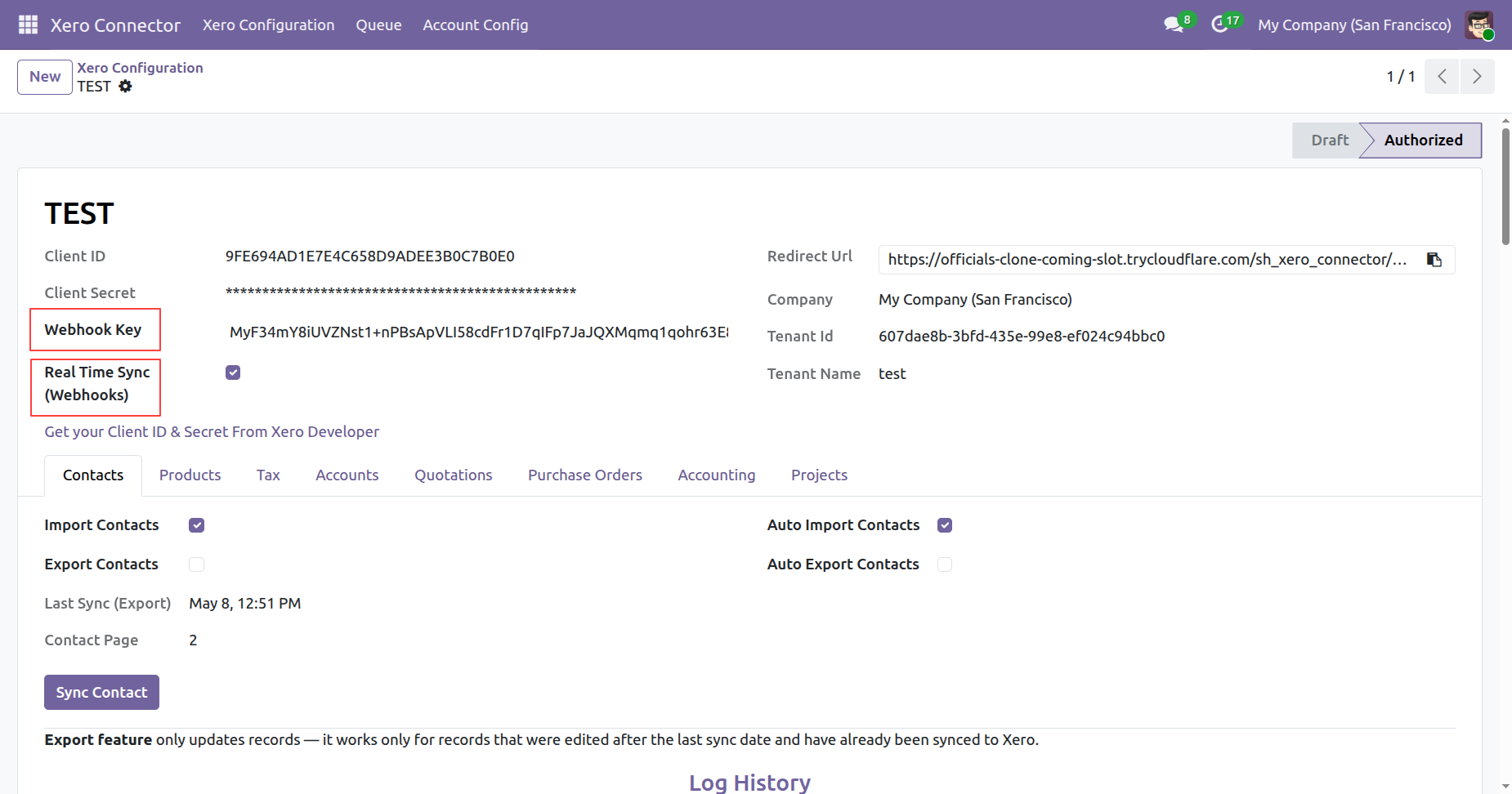Open the Purchase Orders tab
Viewport: 1512px width, 794px height.
click(585, 475)
